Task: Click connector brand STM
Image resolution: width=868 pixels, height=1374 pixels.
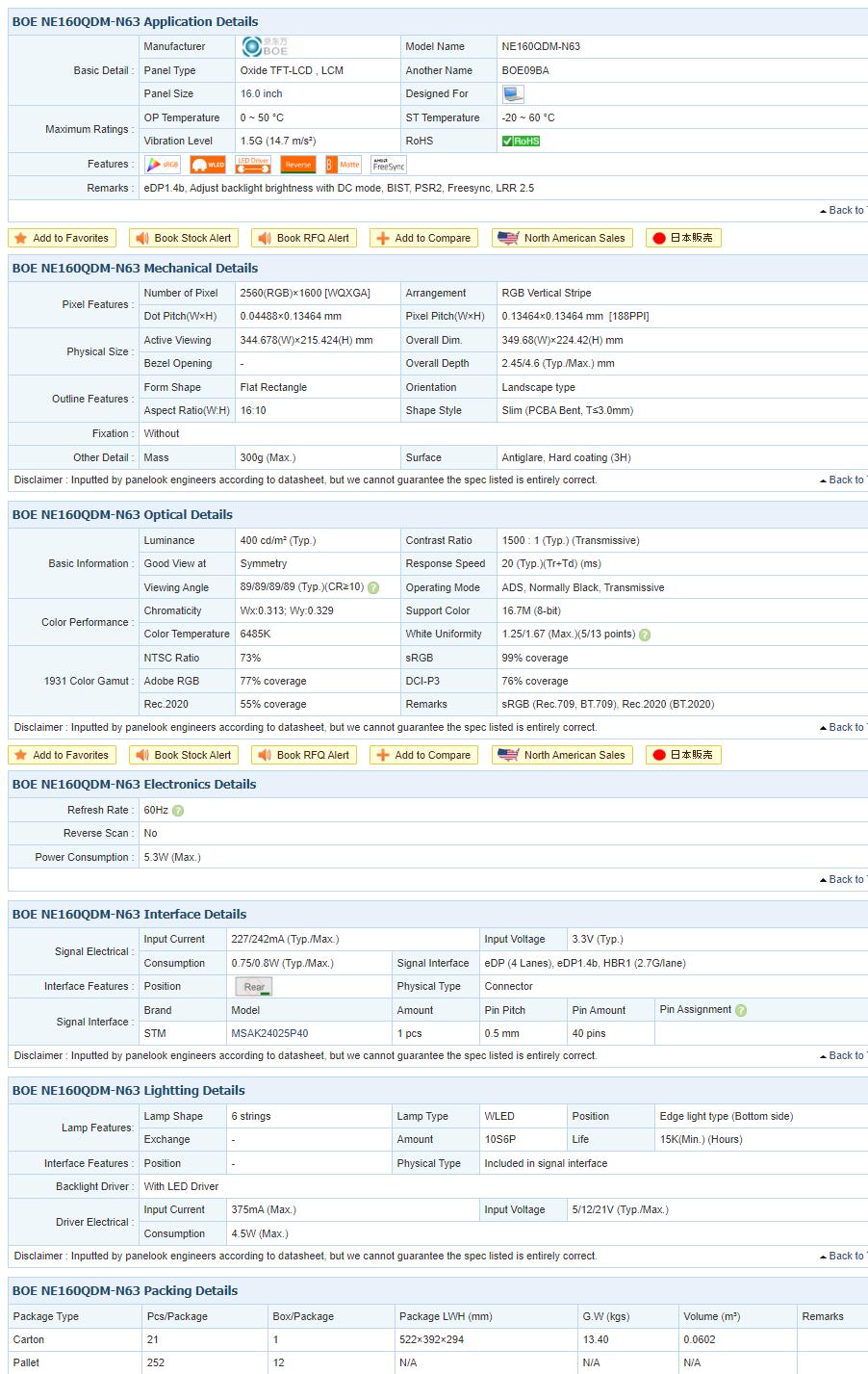Action: point(155,1034)
